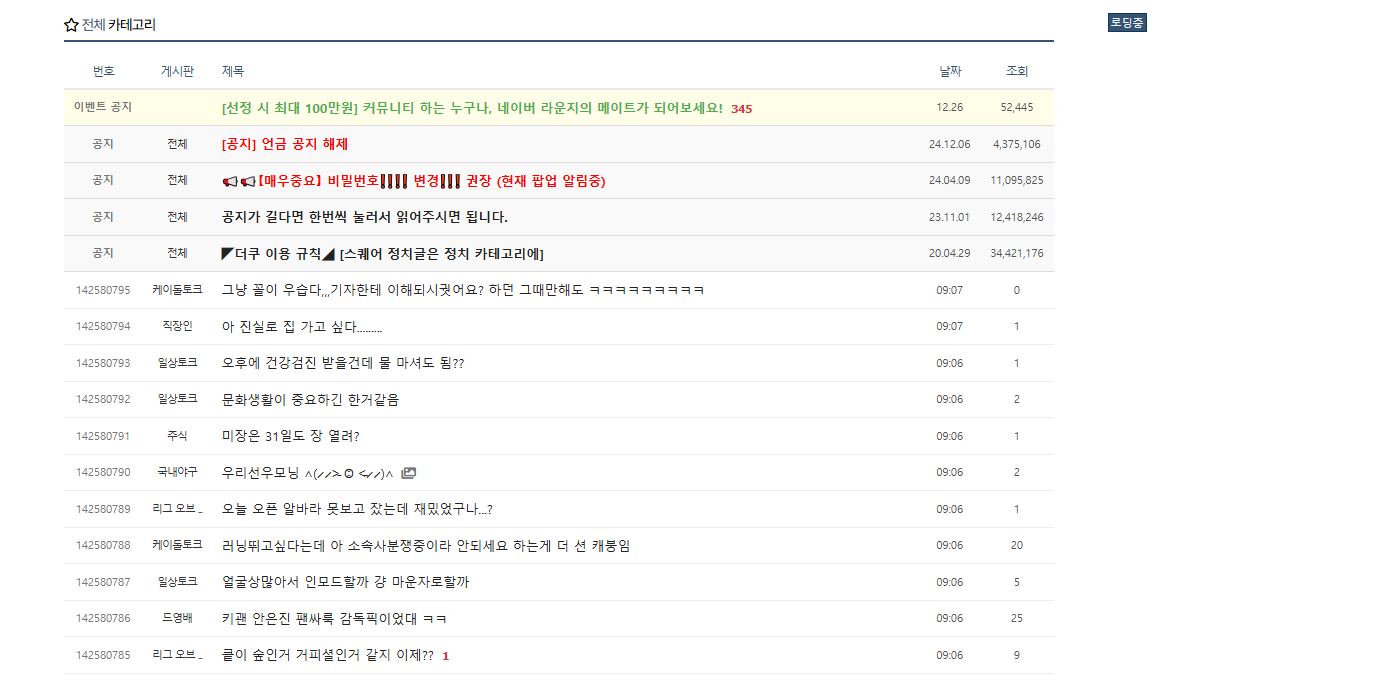The width and height of the screenshot is (1391, 676).
Task: Select the 국내야구 board category label
Action: point(177,472)
